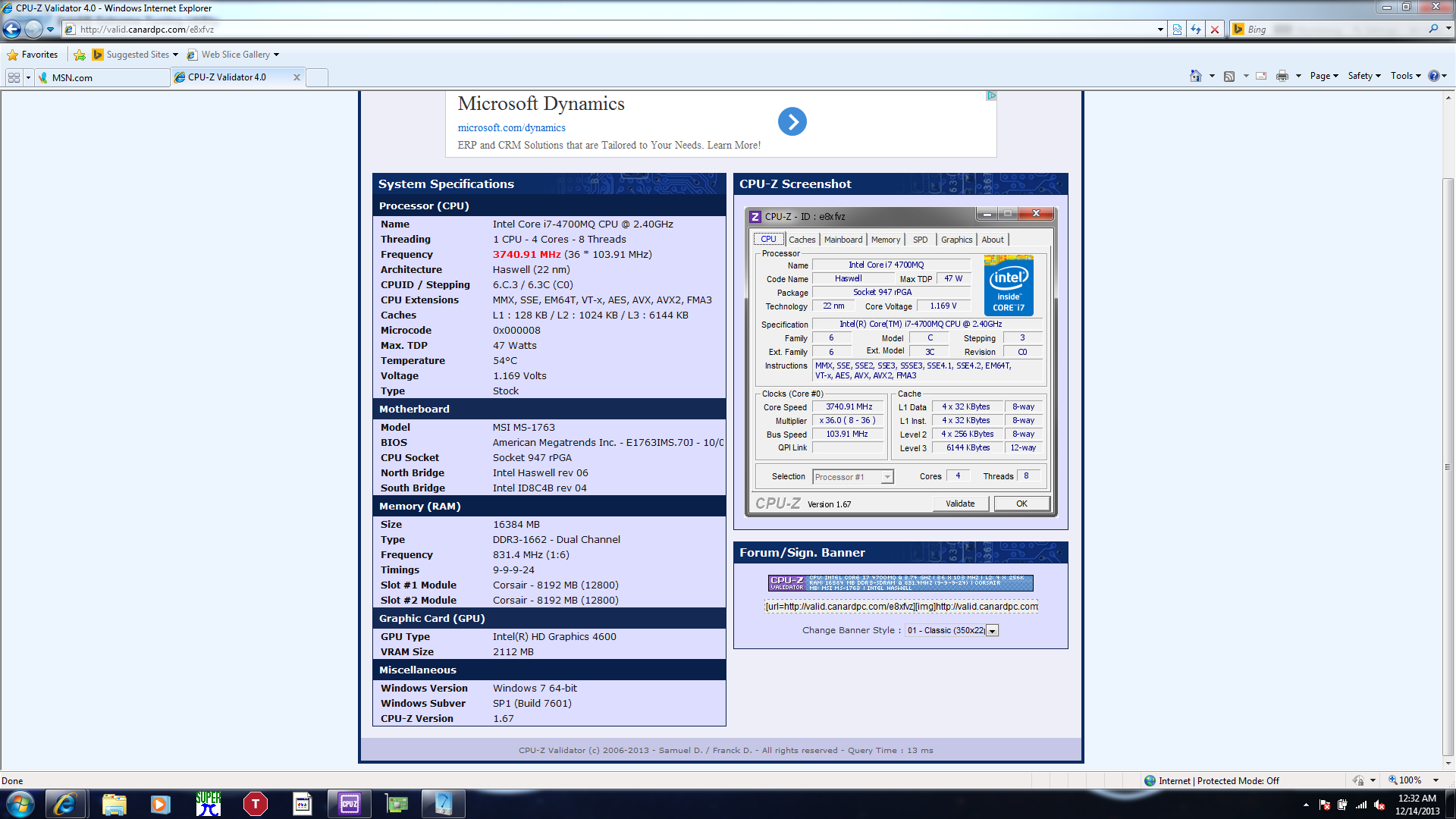The image size is (1456, 819).
Task: Open the CPU-Z purple taskbar icon
Action: [x=350, y=804]
